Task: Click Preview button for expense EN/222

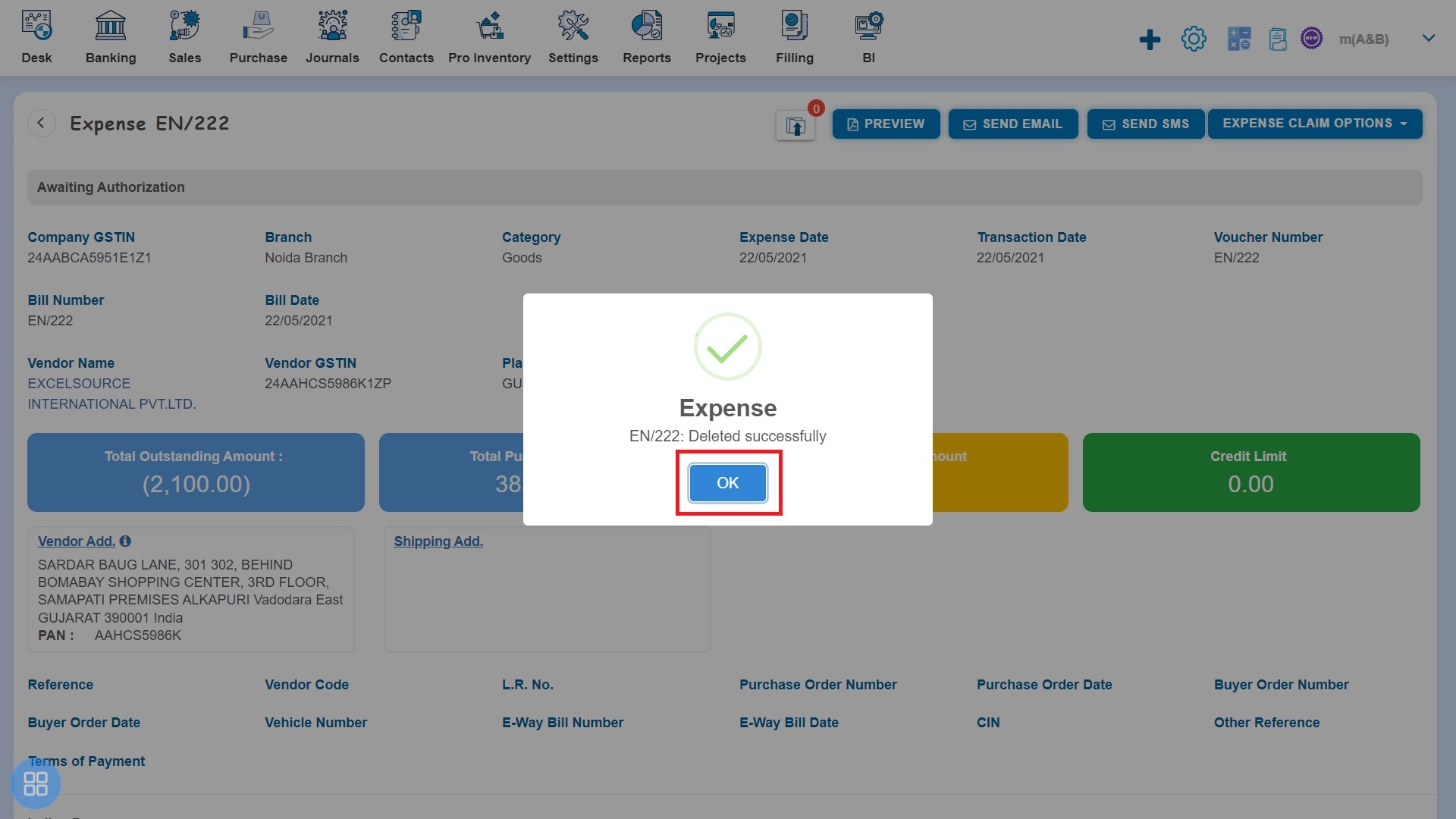Action: [885, 124]
